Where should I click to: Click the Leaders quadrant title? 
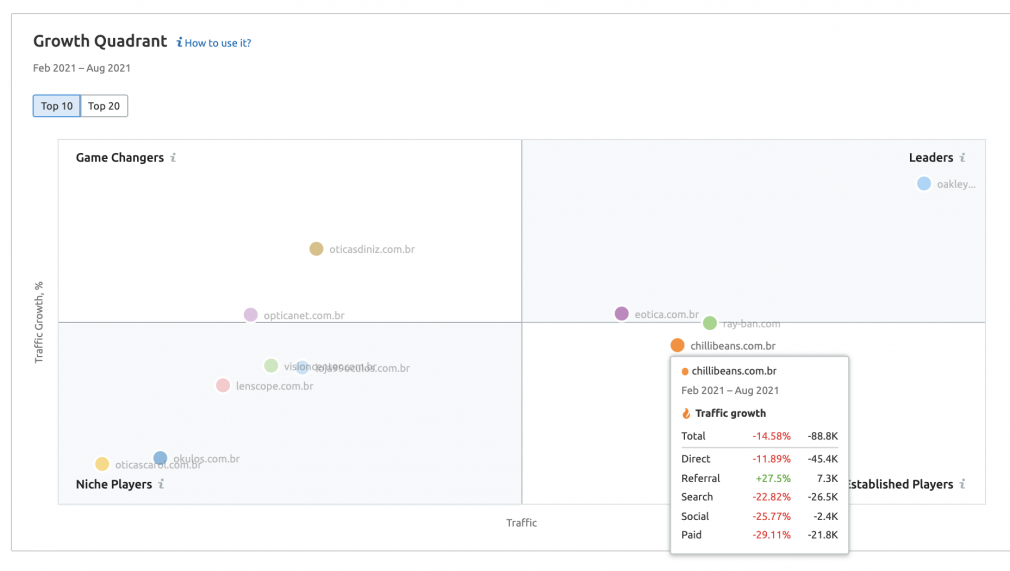[x=931, y=158]
